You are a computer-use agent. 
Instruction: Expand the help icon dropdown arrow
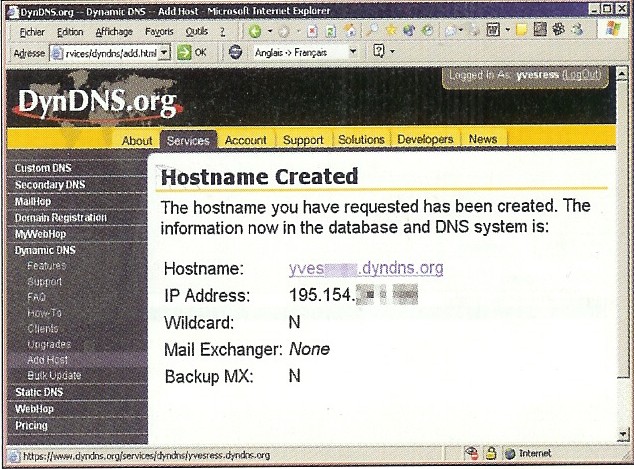coord(392,51)
